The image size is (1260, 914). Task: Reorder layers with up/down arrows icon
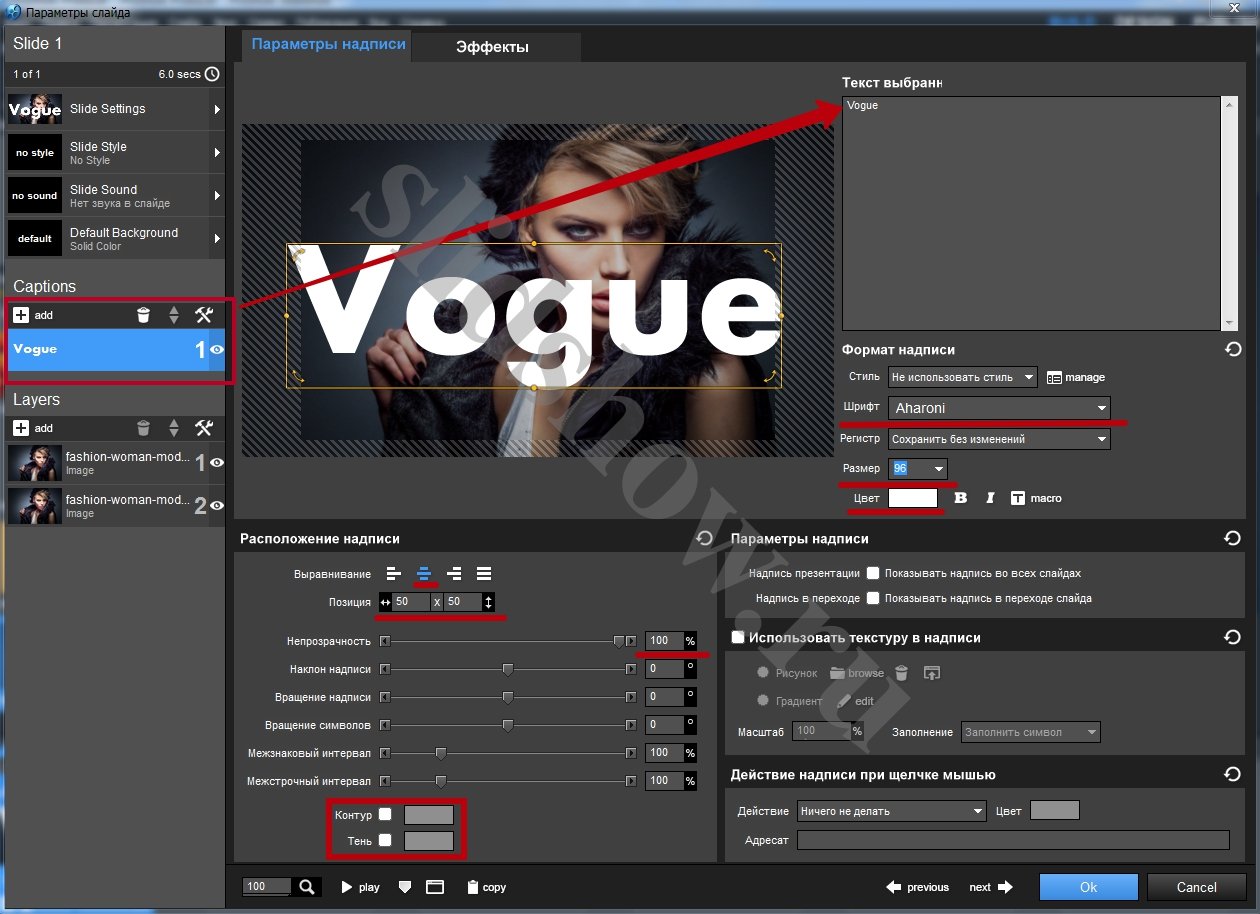tap(174, 428)
